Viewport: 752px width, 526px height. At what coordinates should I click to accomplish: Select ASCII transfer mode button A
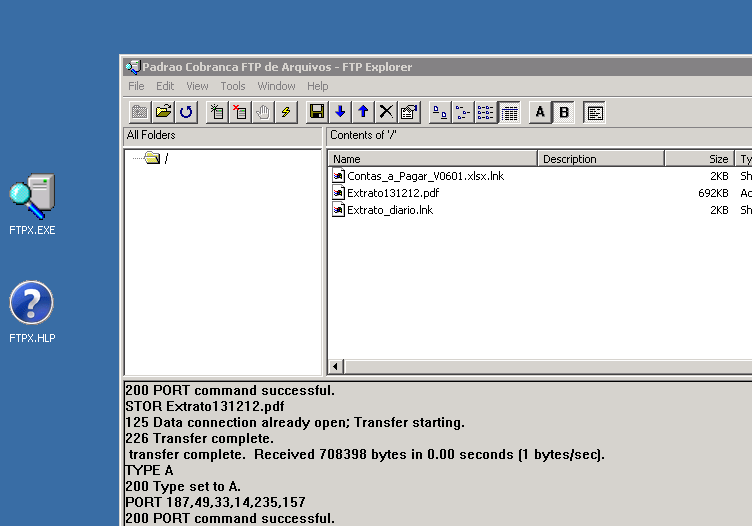pos(540,112)
